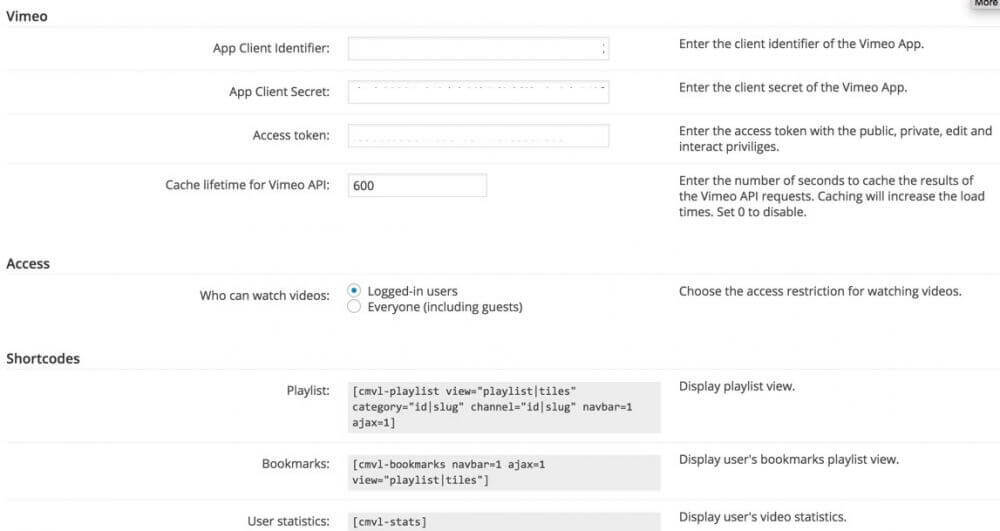Image resolution: width=1000 pixels, height=531 pixels.
Task: Focus the App Client Secret text box
Action: click(478, 92)
